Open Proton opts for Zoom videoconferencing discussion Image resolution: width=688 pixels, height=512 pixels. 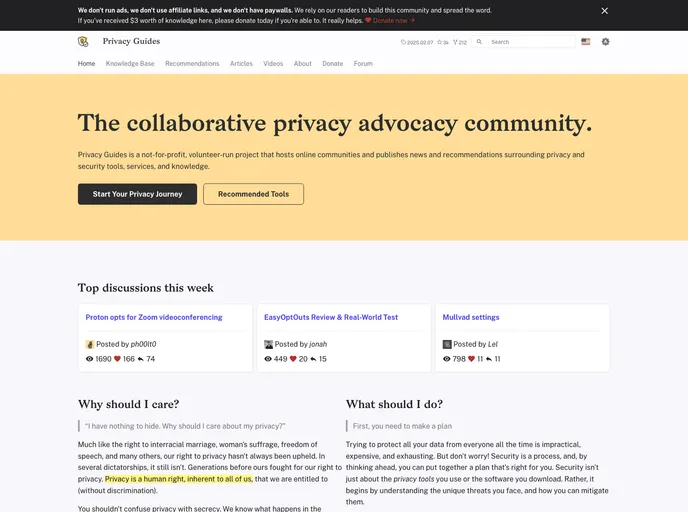[x=154, y=317]
